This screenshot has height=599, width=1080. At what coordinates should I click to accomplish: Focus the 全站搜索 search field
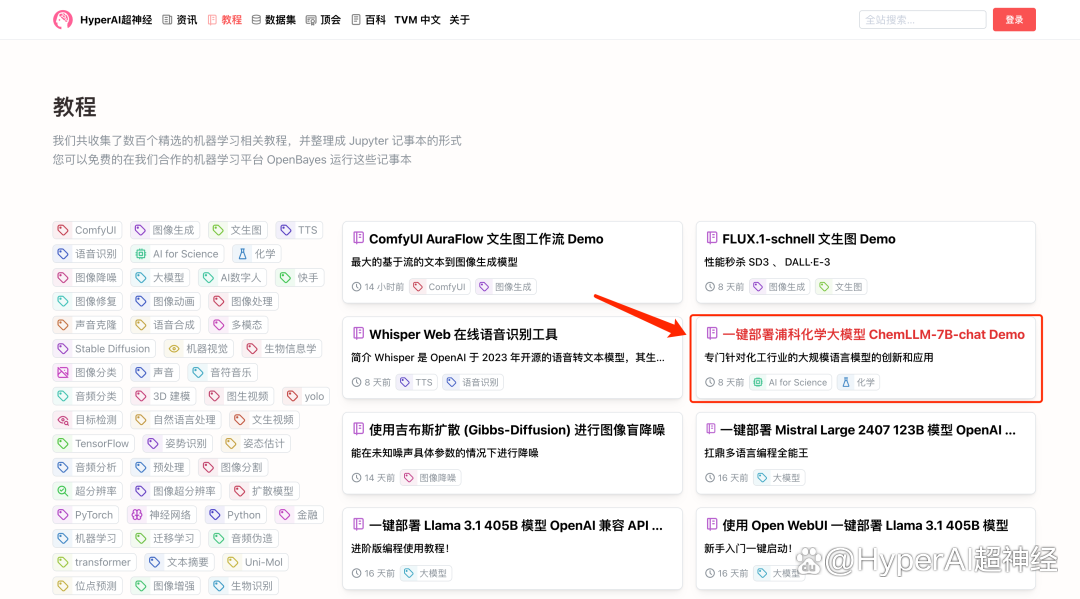coord(922,20)
